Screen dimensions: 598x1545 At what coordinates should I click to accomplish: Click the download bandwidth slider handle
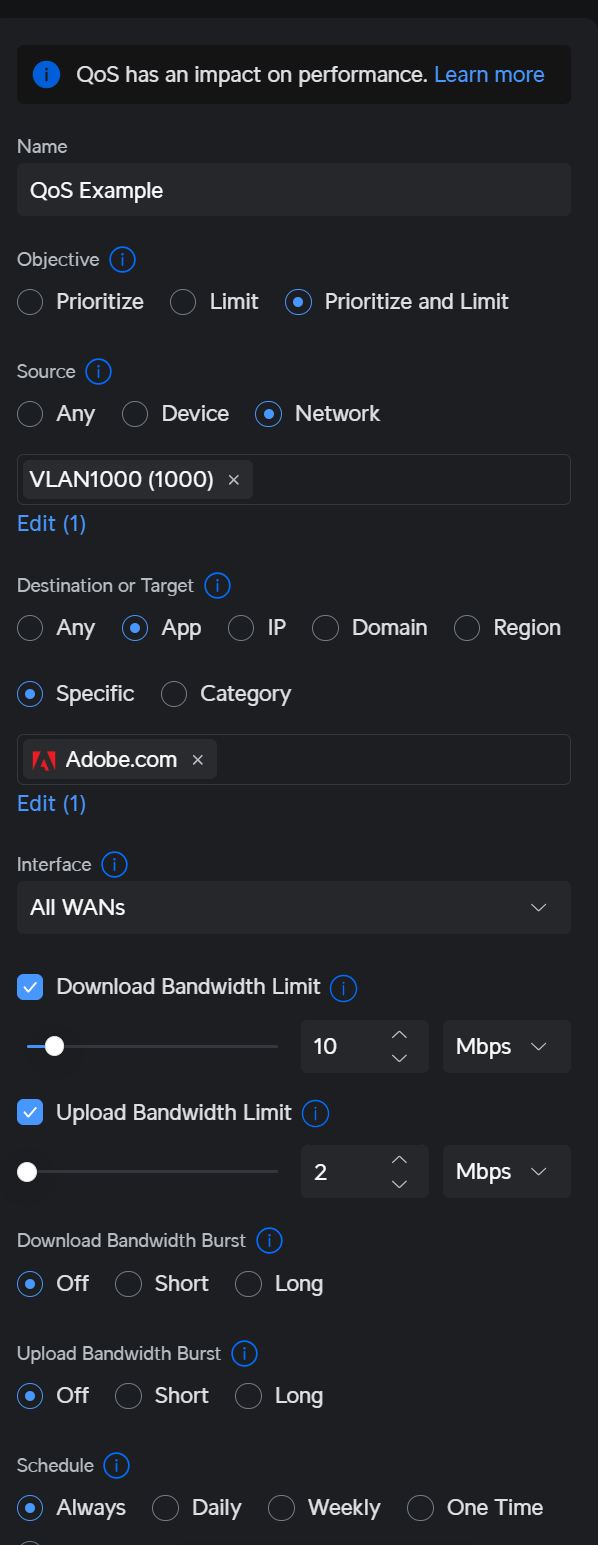[x=55, y=1046]
